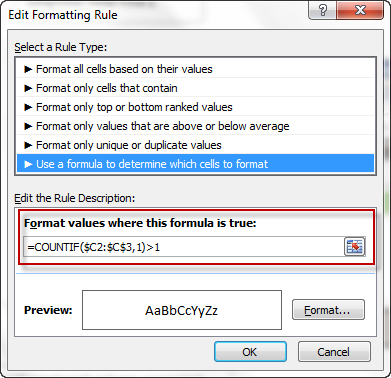The image size is (391, 378).
Task: Open the Format... options button
Action: point(328,310)
